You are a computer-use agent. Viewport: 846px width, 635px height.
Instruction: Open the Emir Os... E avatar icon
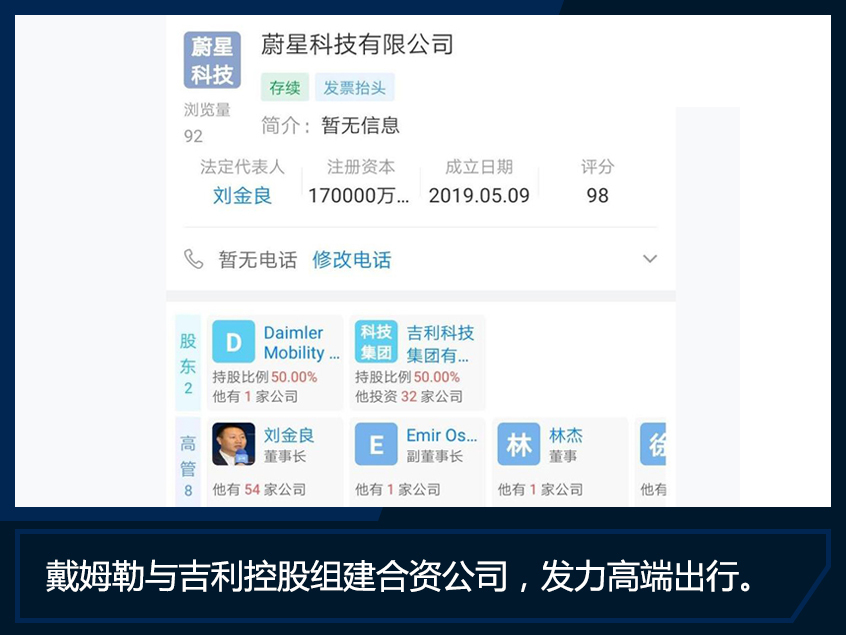[376, 444]
